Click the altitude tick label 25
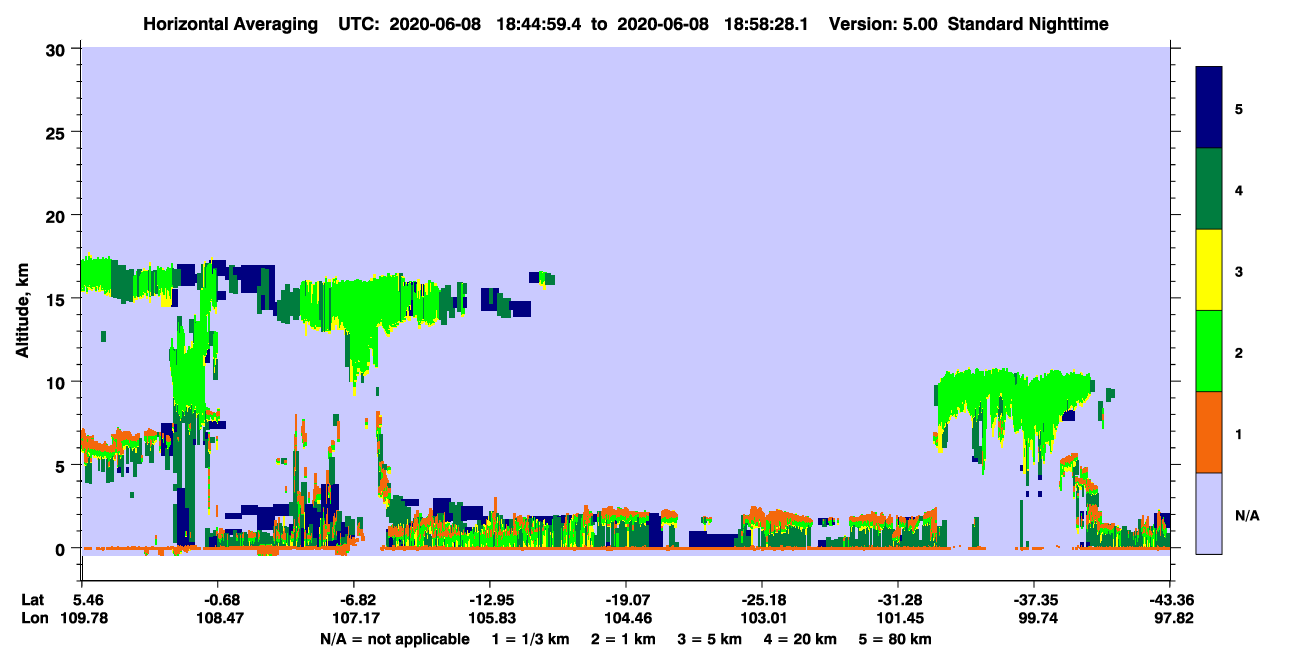The image size is (1300, 667). pos(58,132)
